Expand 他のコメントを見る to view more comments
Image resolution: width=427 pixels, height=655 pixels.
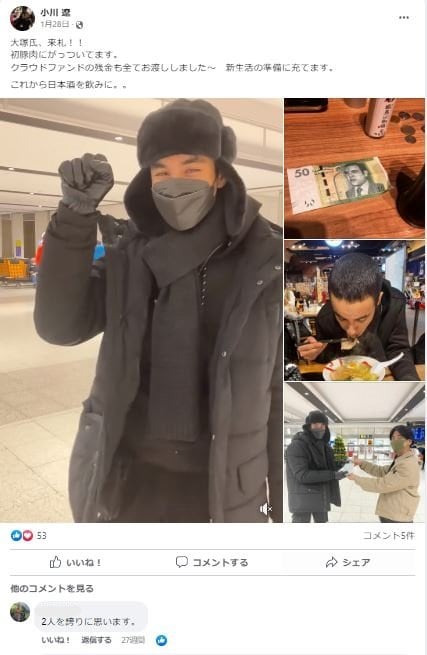52,589
